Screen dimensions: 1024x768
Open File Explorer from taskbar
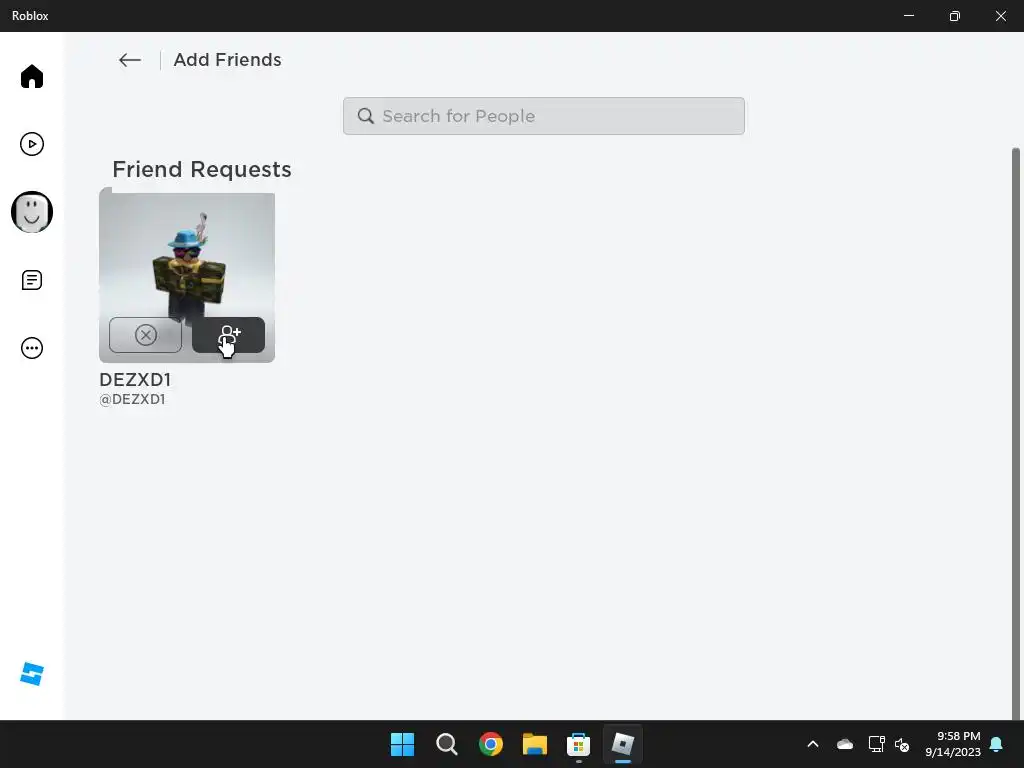coord(535,744)
